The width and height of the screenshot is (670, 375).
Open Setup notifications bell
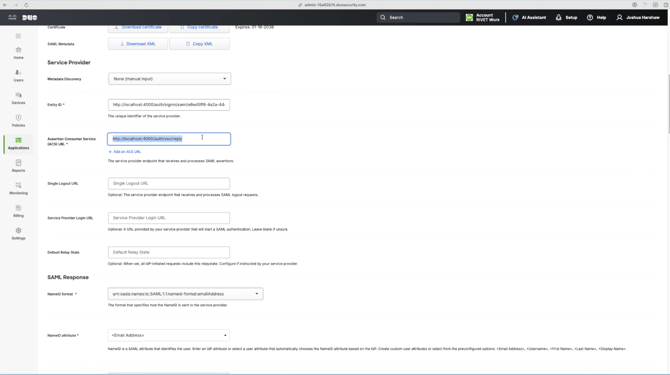click(x=567, y=18)
